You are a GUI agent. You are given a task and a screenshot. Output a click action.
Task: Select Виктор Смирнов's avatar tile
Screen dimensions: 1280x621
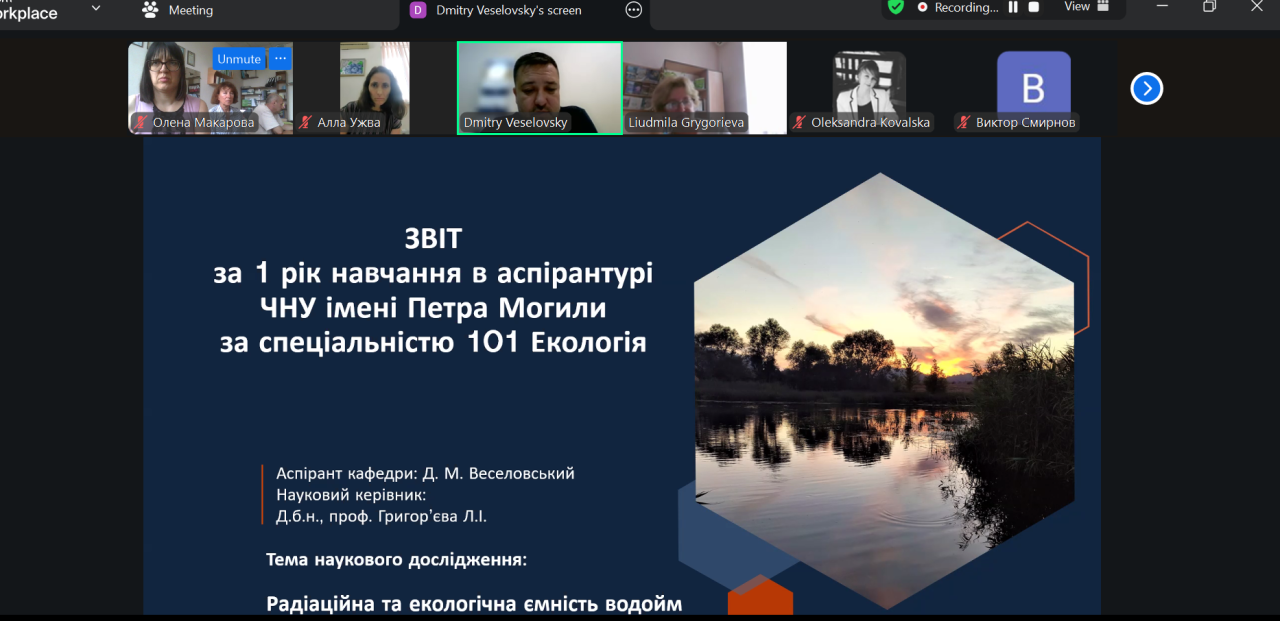[1034, 88]
